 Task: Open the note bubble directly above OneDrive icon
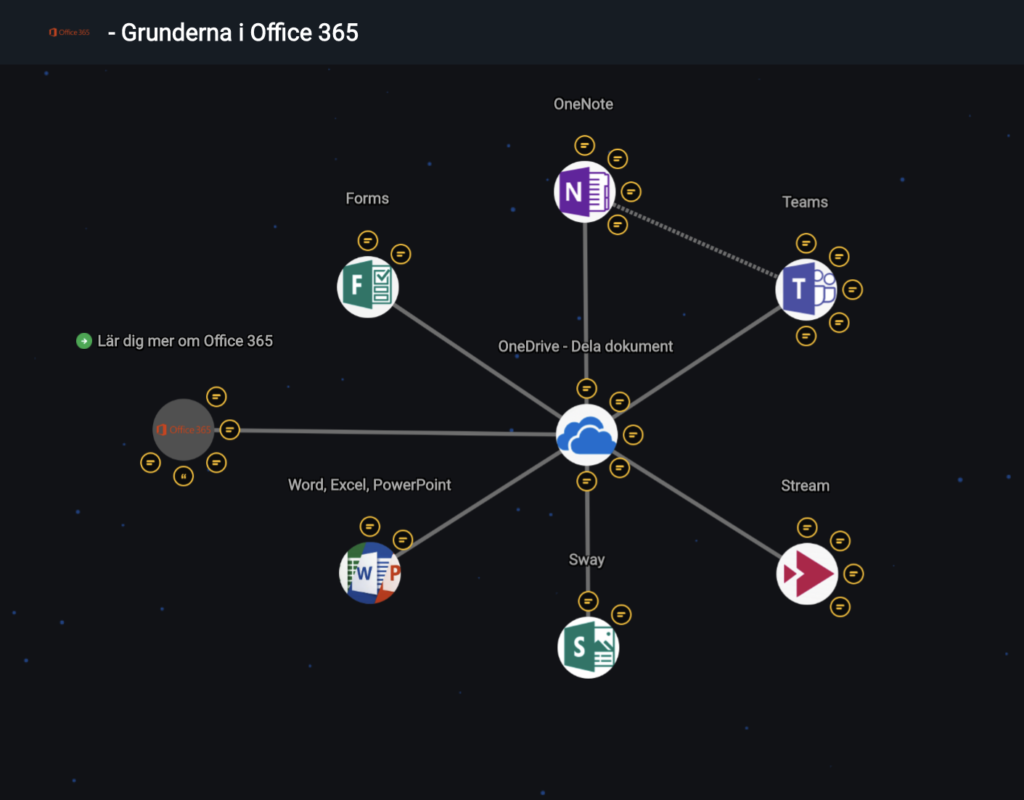[586, 389]
